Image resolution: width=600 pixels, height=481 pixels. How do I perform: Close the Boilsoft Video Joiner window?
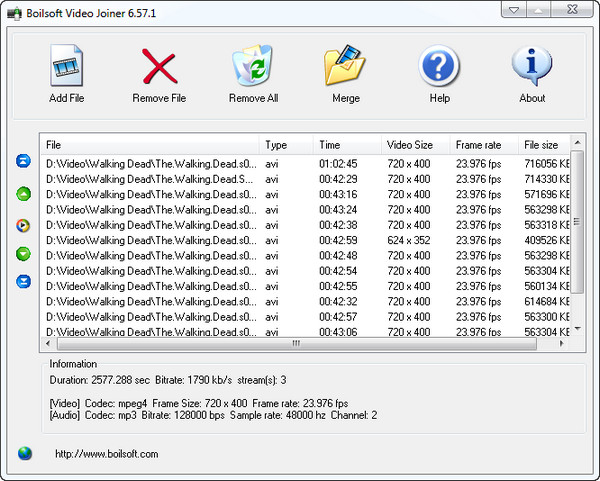[572, 10]
